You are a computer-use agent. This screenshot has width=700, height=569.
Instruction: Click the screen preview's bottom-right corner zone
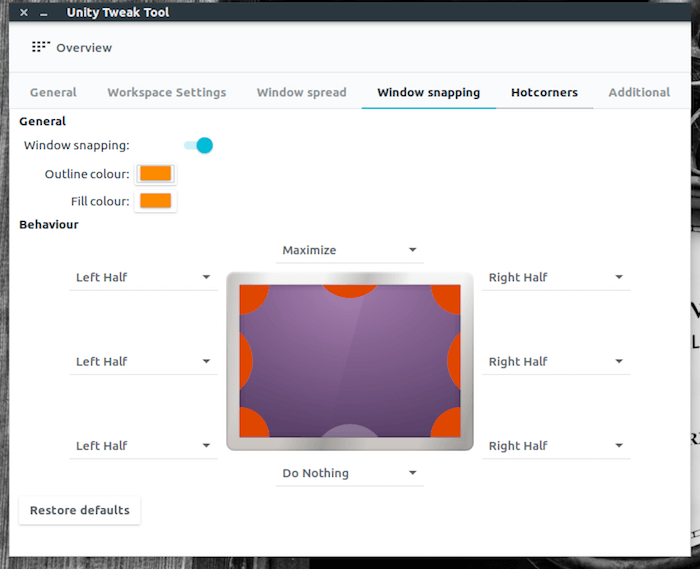(448, 425)
